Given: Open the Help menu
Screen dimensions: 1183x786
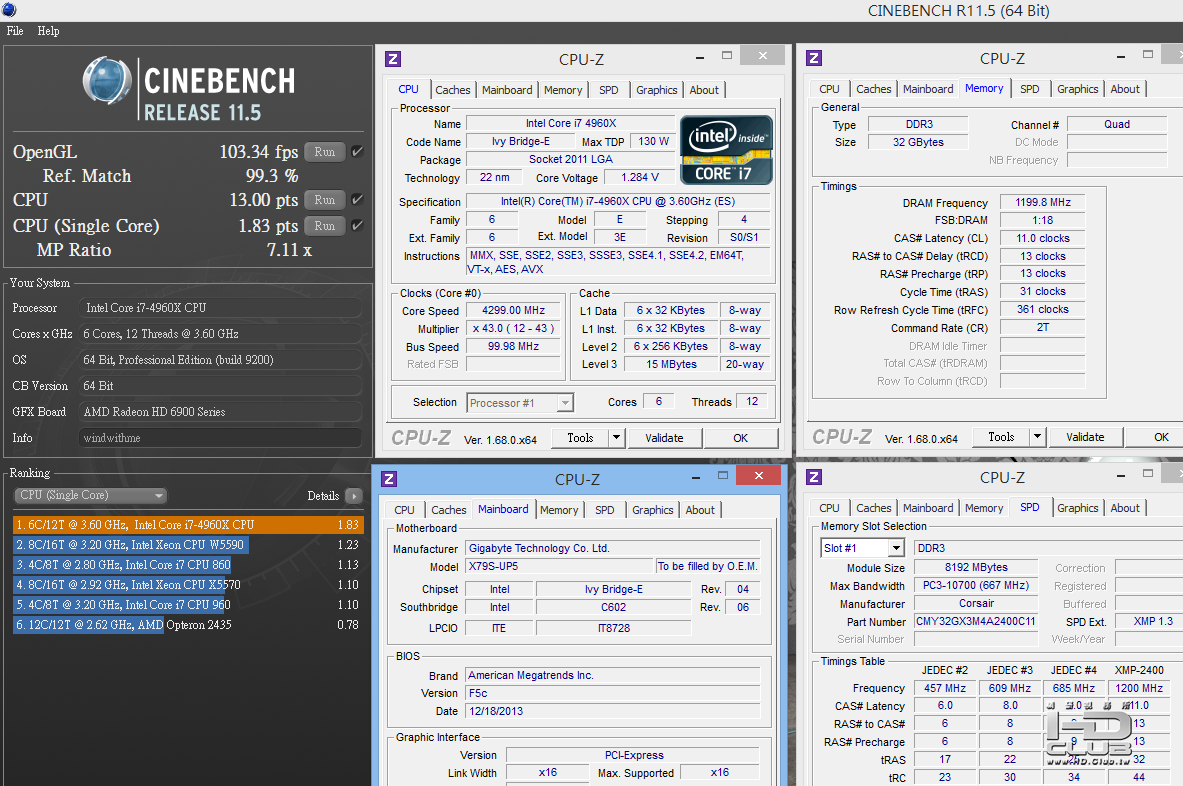Looking at the screenshot, I should point(48,31).
